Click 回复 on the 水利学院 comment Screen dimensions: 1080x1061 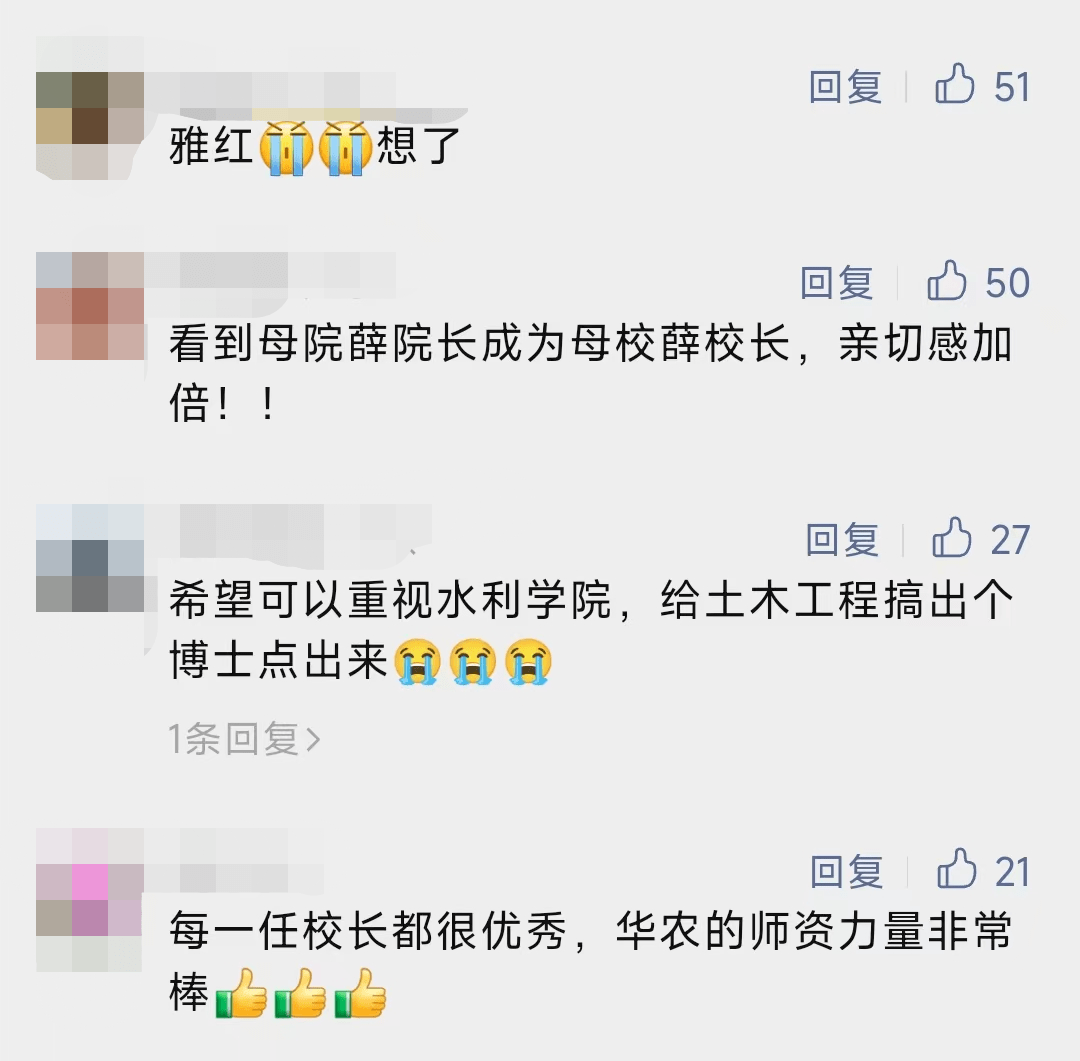click(842, 539)
